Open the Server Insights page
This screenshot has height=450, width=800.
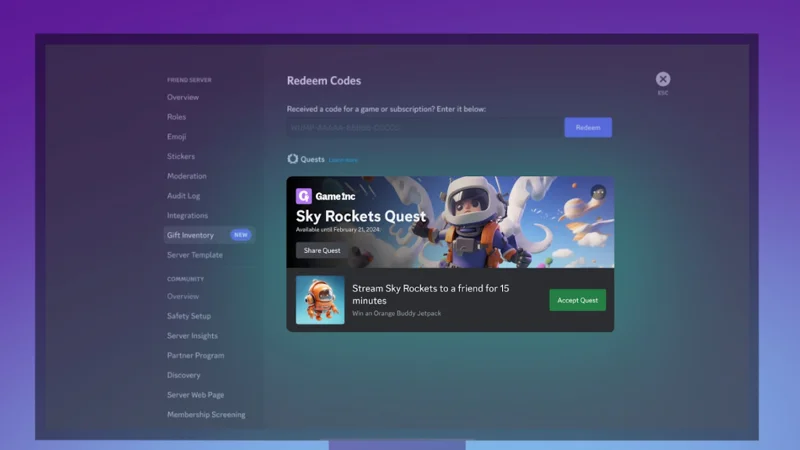tap(192, 336)
